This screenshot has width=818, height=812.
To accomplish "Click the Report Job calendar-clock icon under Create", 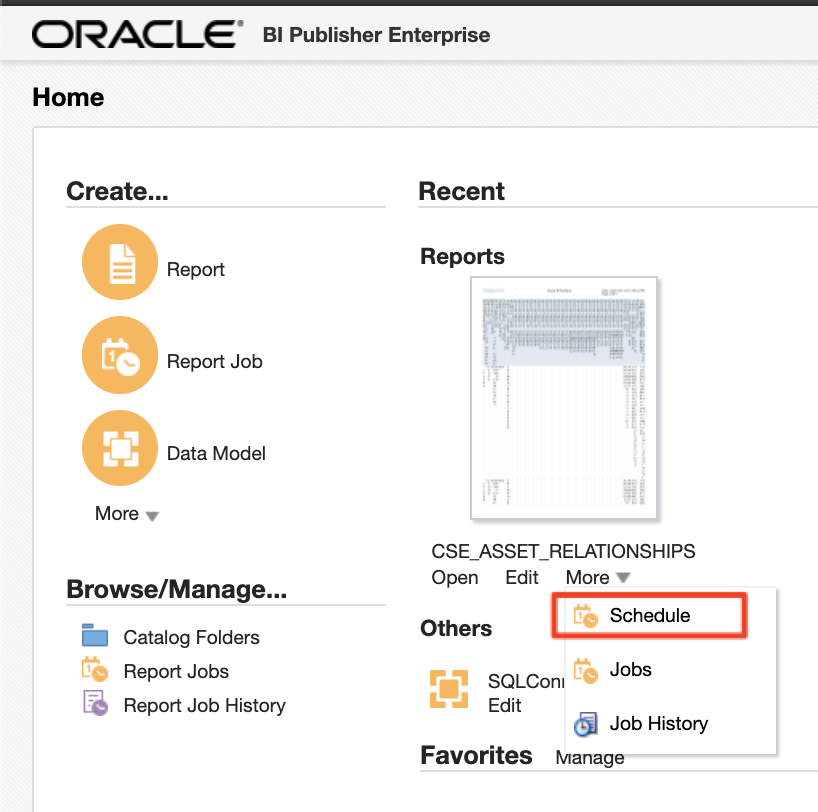I will [120, 354].
